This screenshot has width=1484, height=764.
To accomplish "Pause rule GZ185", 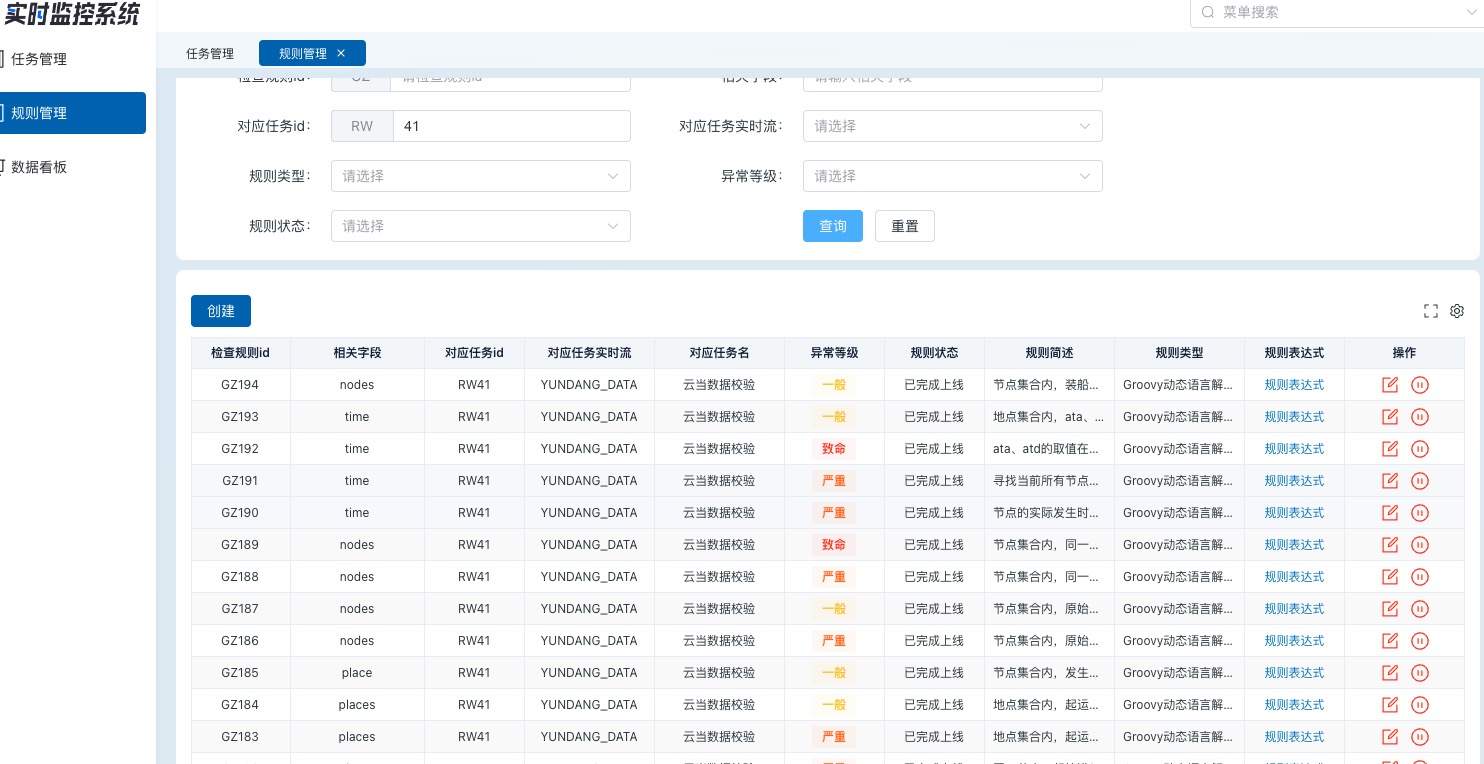I will click(x=1419, y=673).
